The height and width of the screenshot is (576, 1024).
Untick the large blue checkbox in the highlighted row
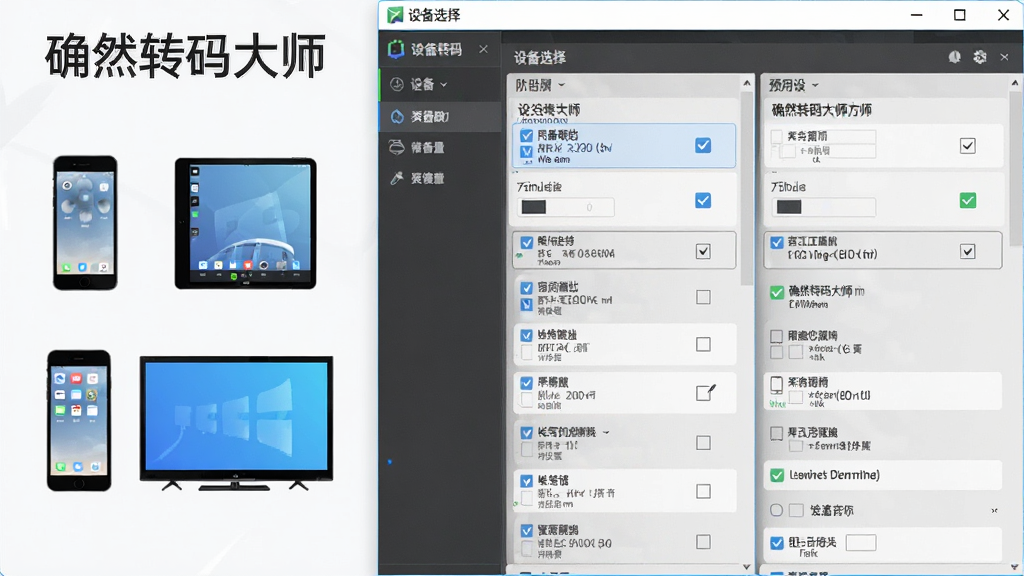(x=703, y=145)
